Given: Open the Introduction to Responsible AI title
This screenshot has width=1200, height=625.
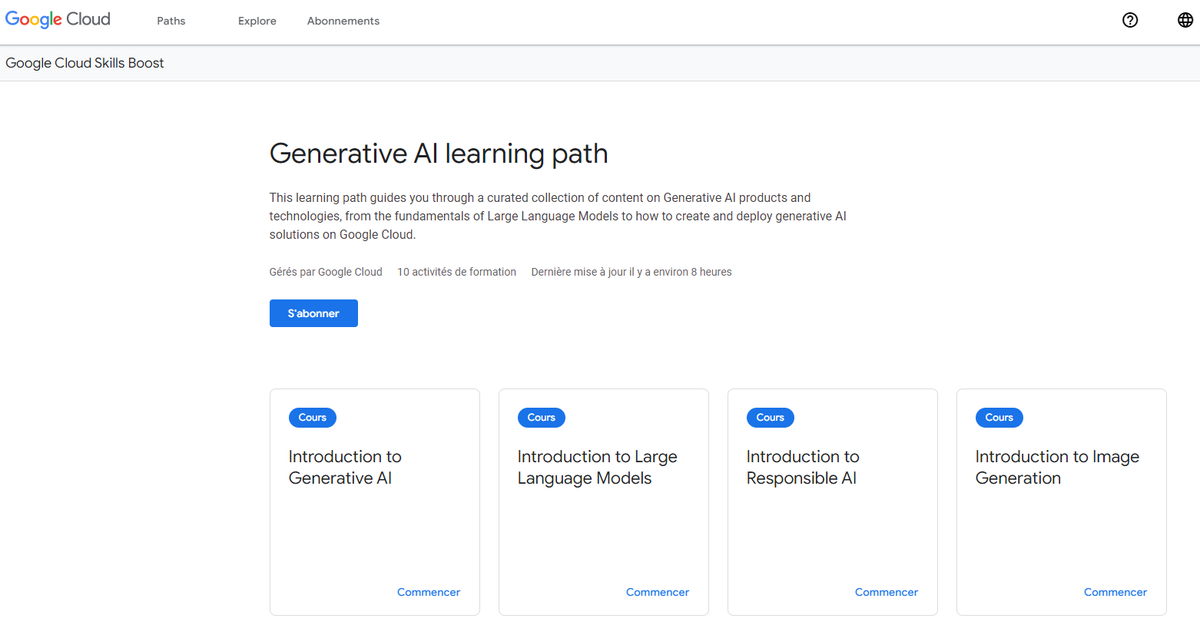Looking at the screenshot, I should pos(803,467).
